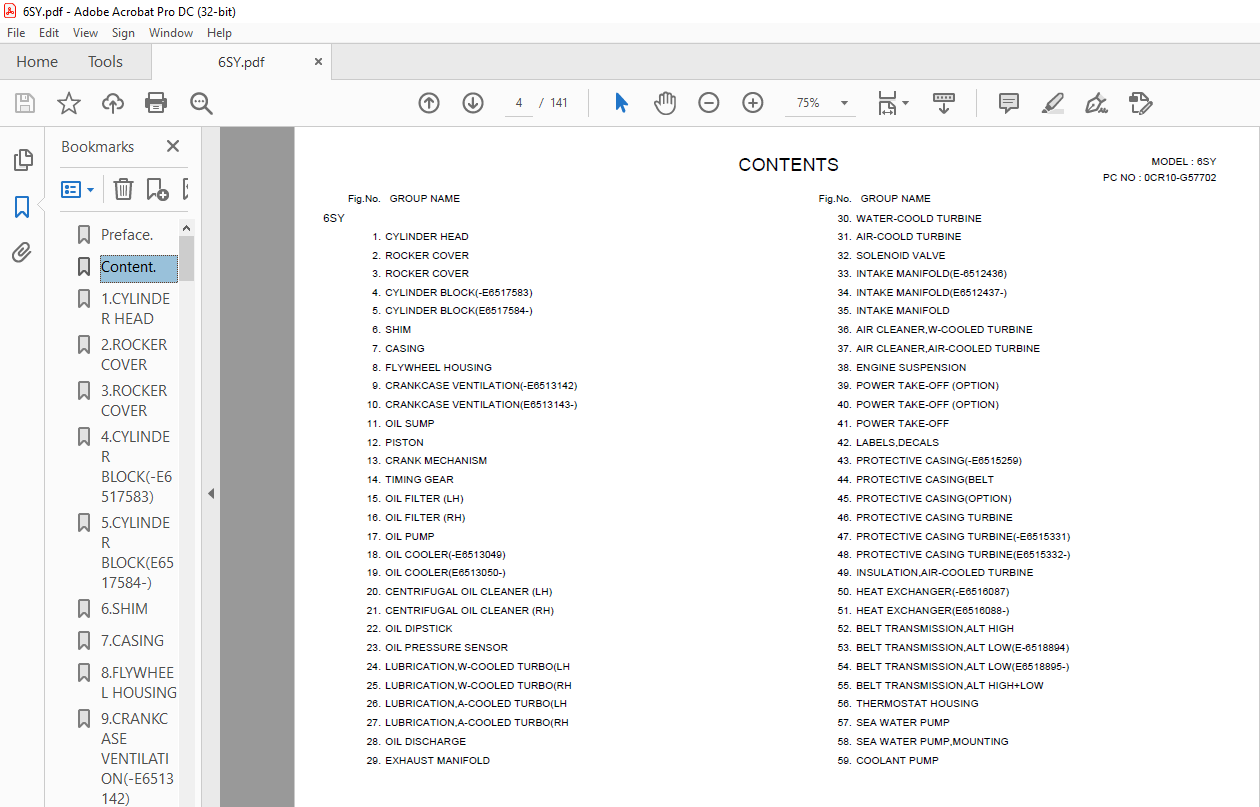Open the bookmarks options dropdown

pos(78,189)
